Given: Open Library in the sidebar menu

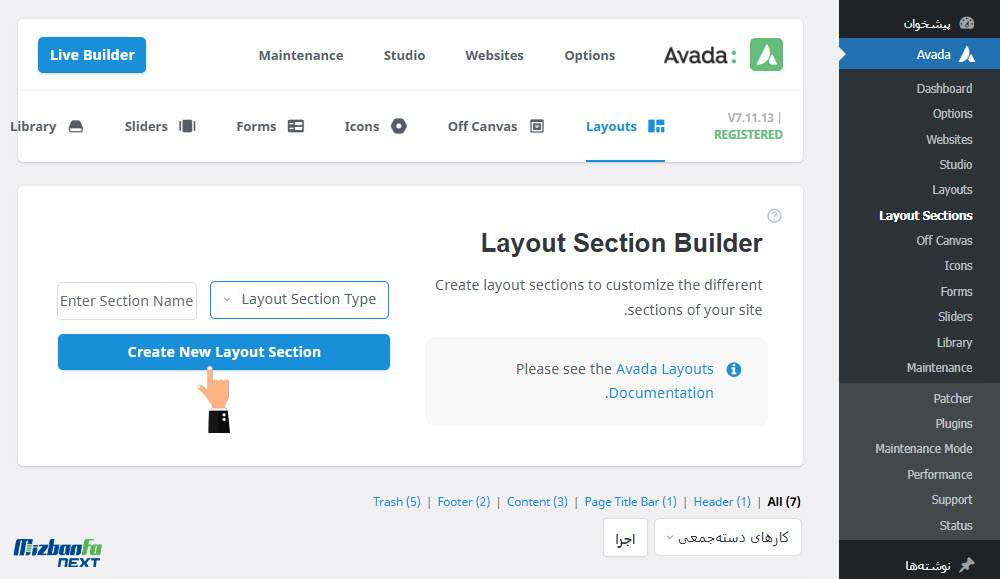Looking at the screenshot, I should click(954, 342).
